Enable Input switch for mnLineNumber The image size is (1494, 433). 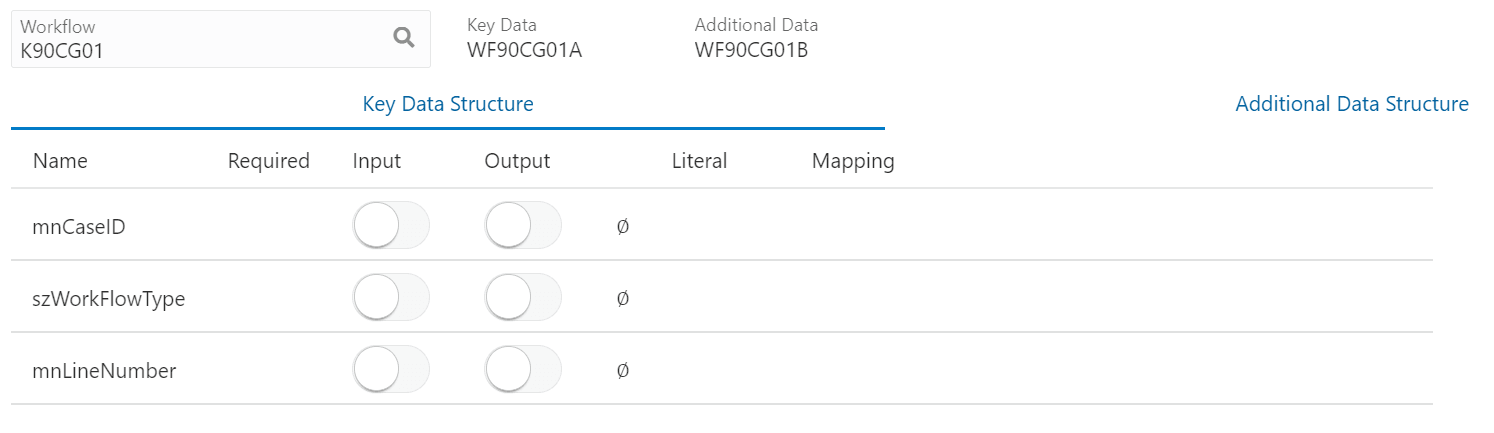pyautogui.click(x=391, y=370)
